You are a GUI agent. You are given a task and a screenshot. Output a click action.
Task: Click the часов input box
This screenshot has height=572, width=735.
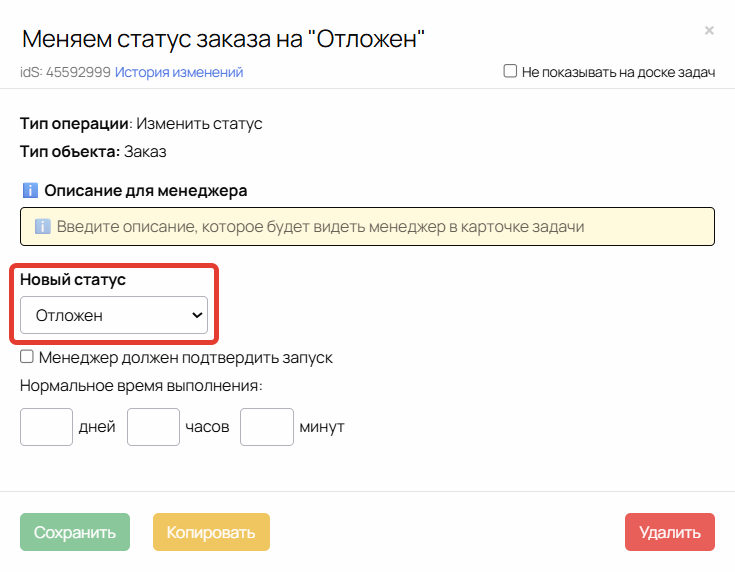point(153,427)
